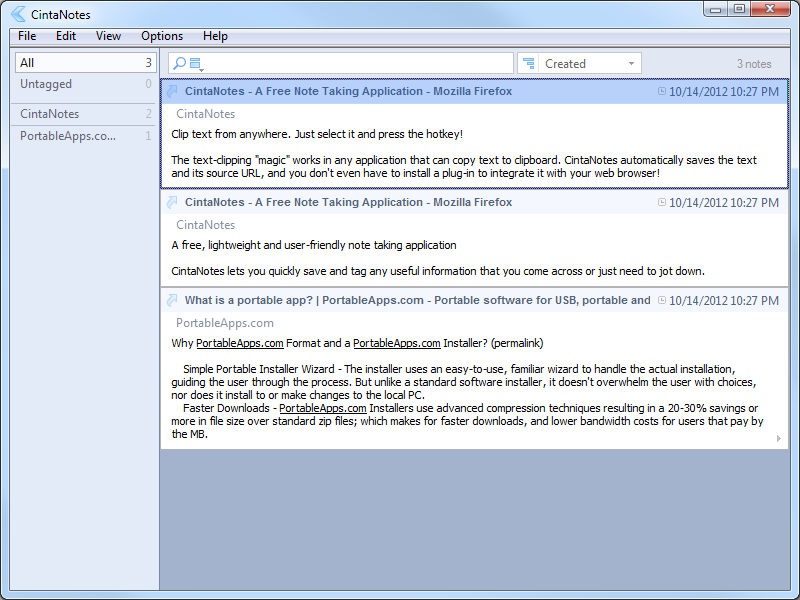Select the PortableApps.co... tag in sidebar

click(x=85, y=136)
